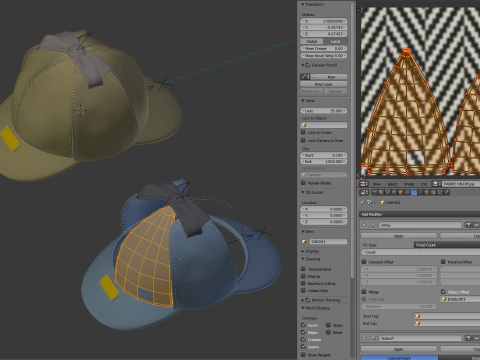Collapse the 3D Cursor panel
This screenshot has width=480, height=360.
tap(303, 192)
